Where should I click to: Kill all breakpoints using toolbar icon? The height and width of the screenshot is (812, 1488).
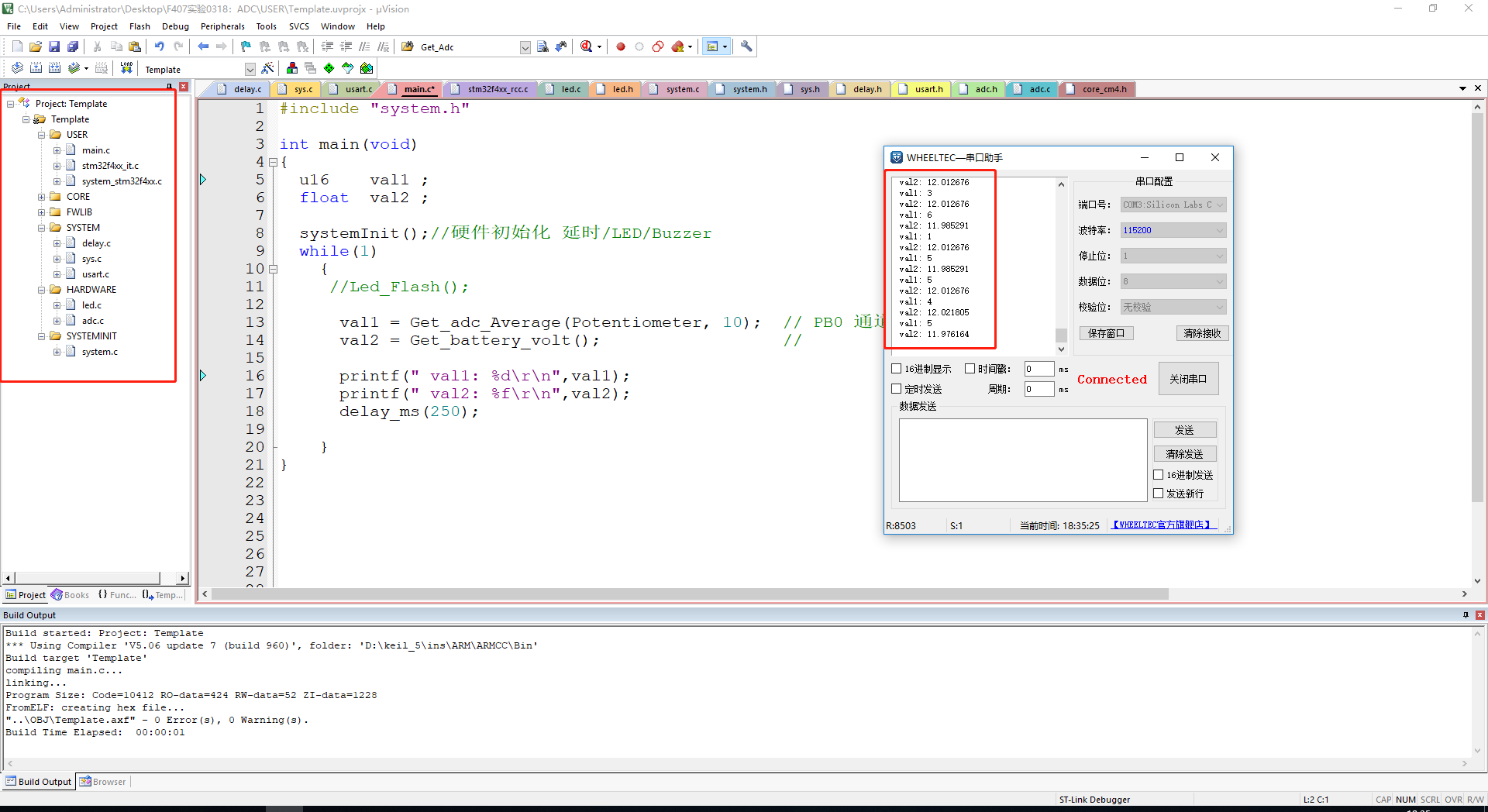(x=678, y=46)
